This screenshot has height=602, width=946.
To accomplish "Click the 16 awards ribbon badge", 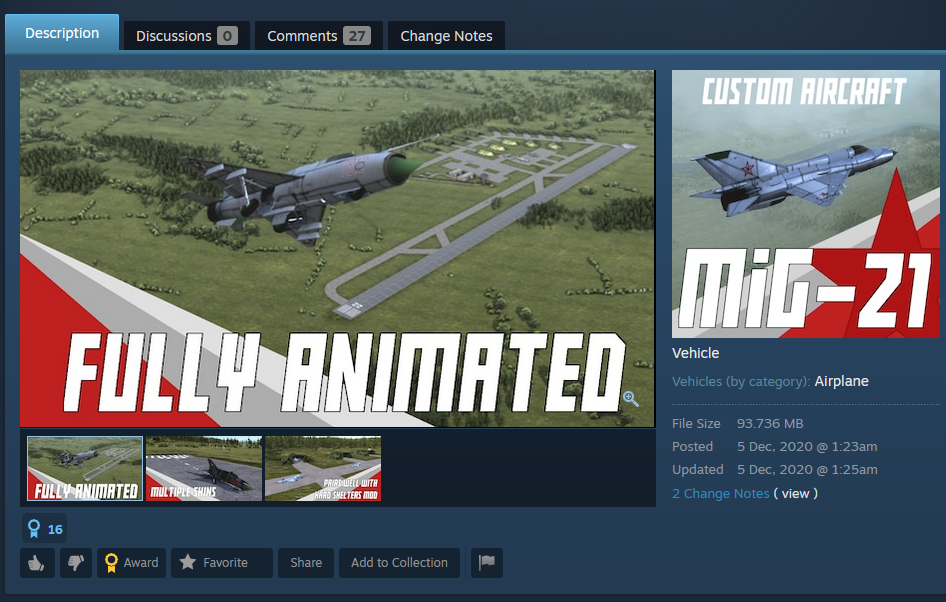I will point(45,529).
